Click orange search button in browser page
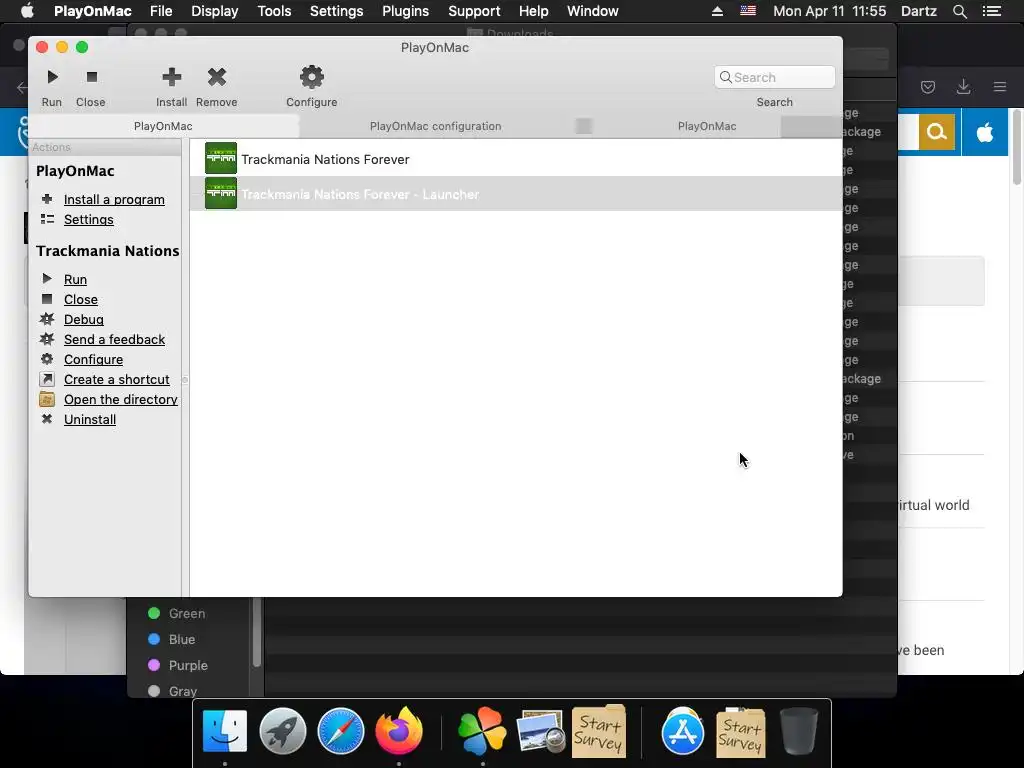 [x=936, y=133]
